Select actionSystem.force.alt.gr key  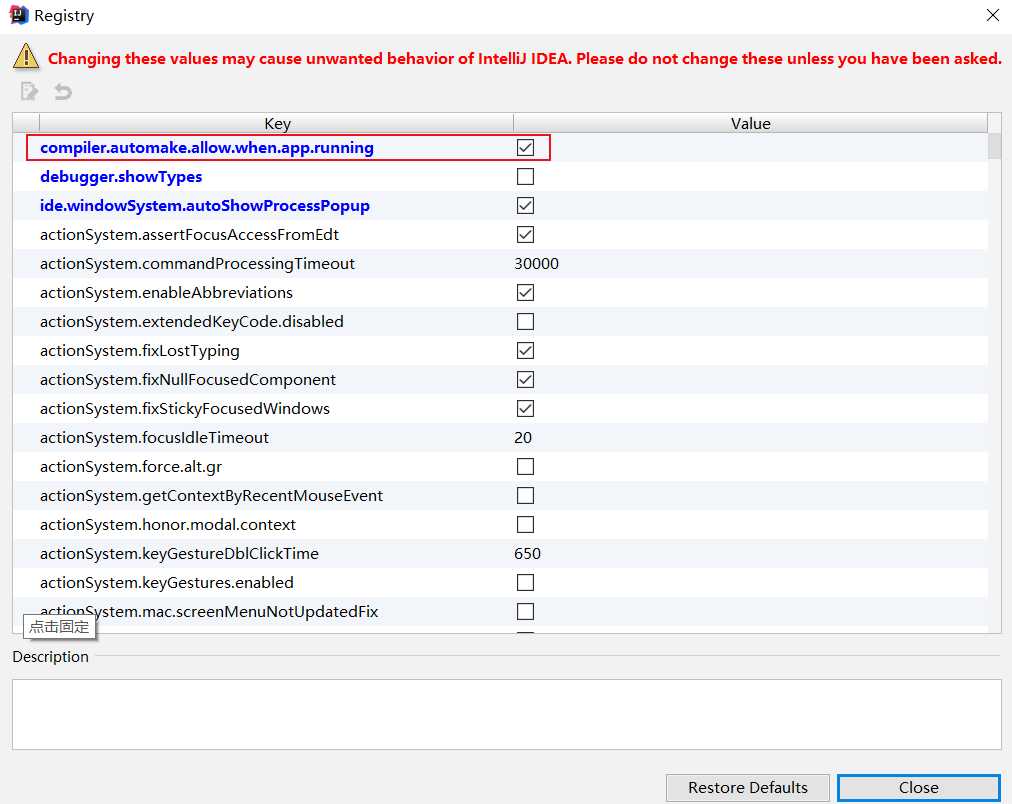(131, 467)
